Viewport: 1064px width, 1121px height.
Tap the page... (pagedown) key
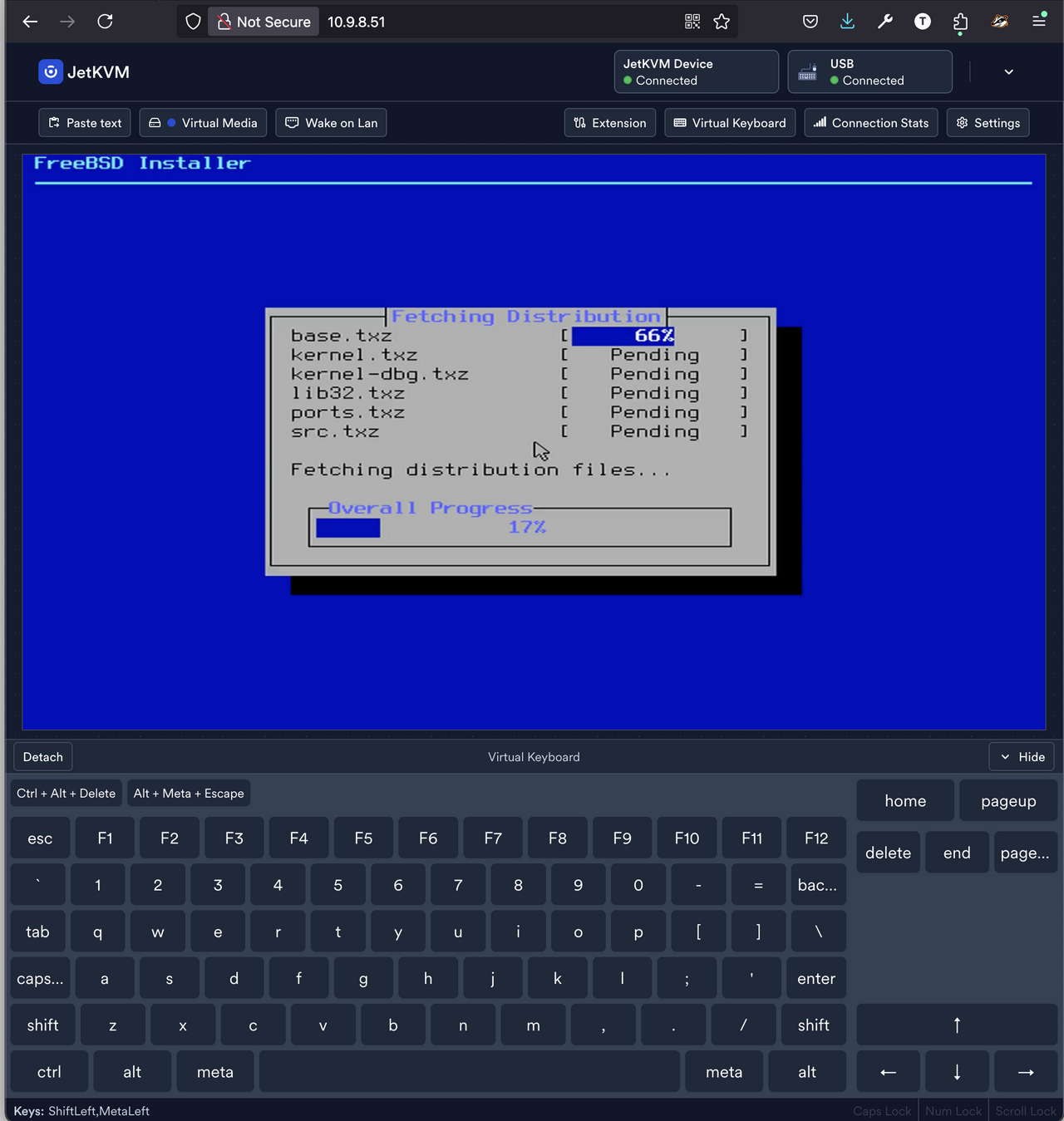click(x=1025, y=853)
